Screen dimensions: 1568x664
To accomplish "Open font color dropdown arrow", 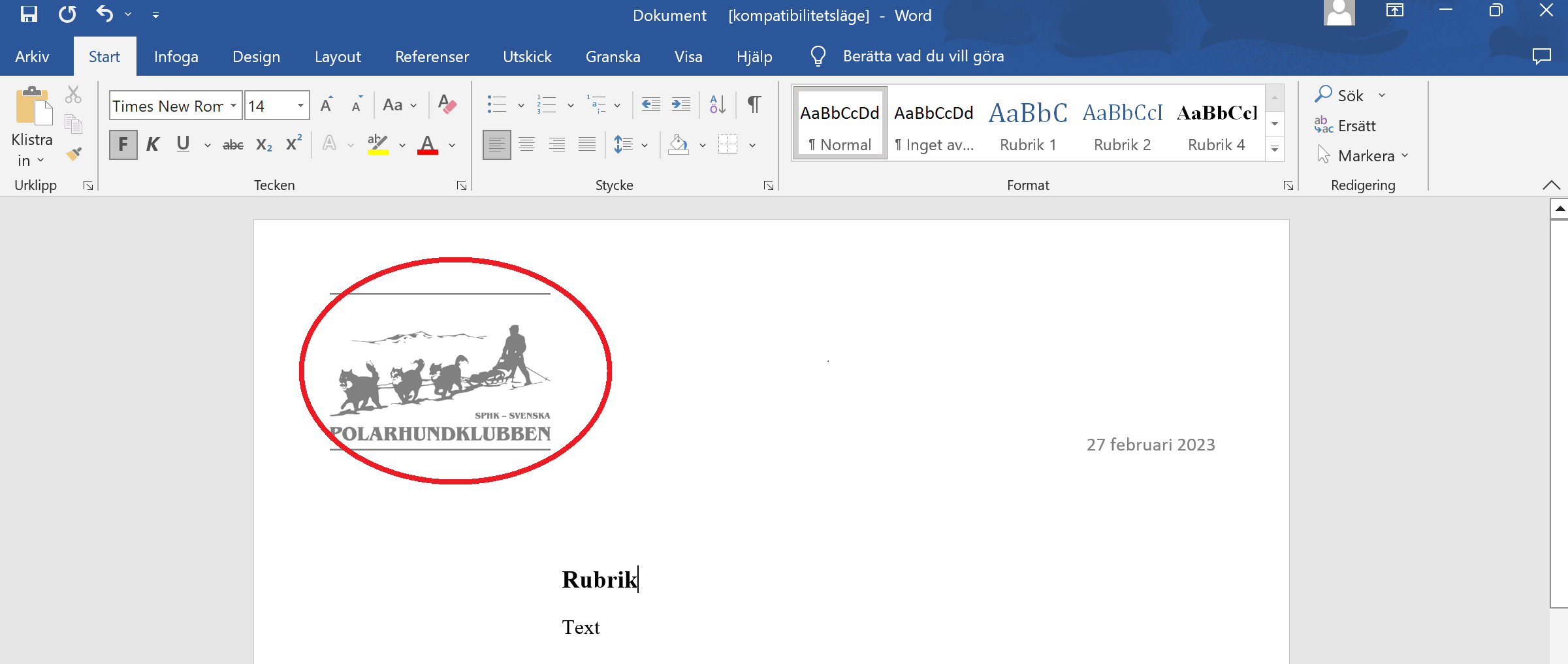I will (x=452, y=146).
